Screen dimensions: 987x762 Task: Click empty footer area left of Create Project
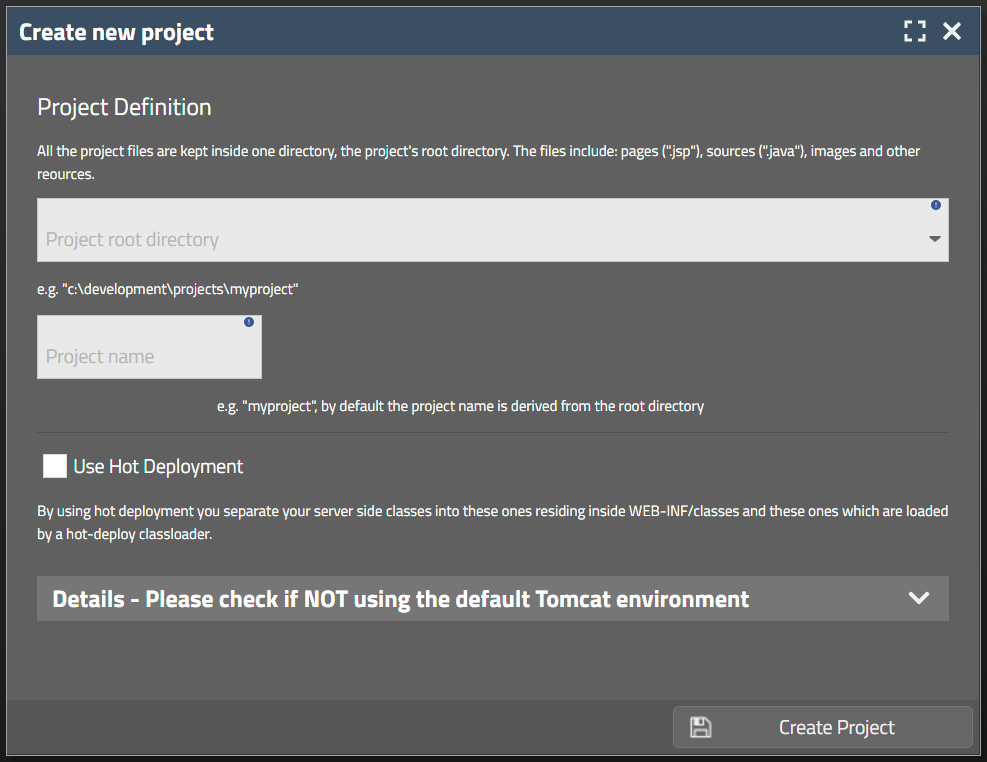point(340,727)
